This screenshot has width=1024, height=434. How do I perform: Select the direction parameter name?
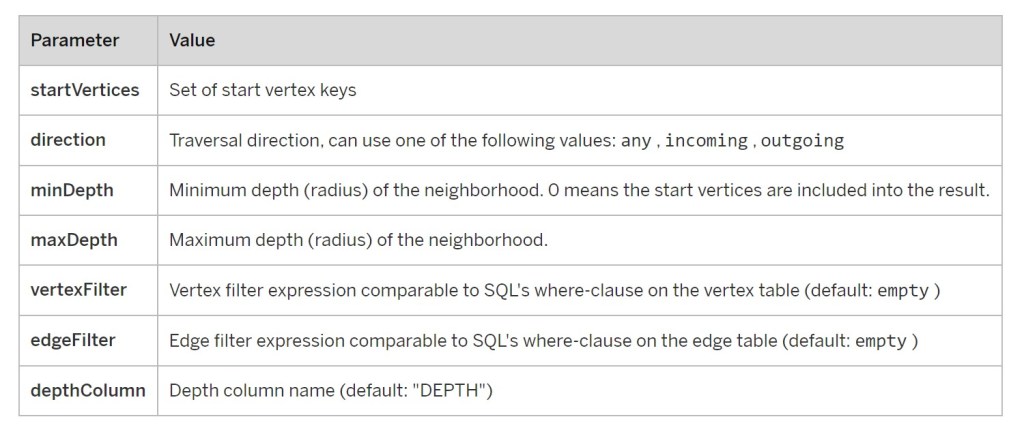tap(68, 140)
